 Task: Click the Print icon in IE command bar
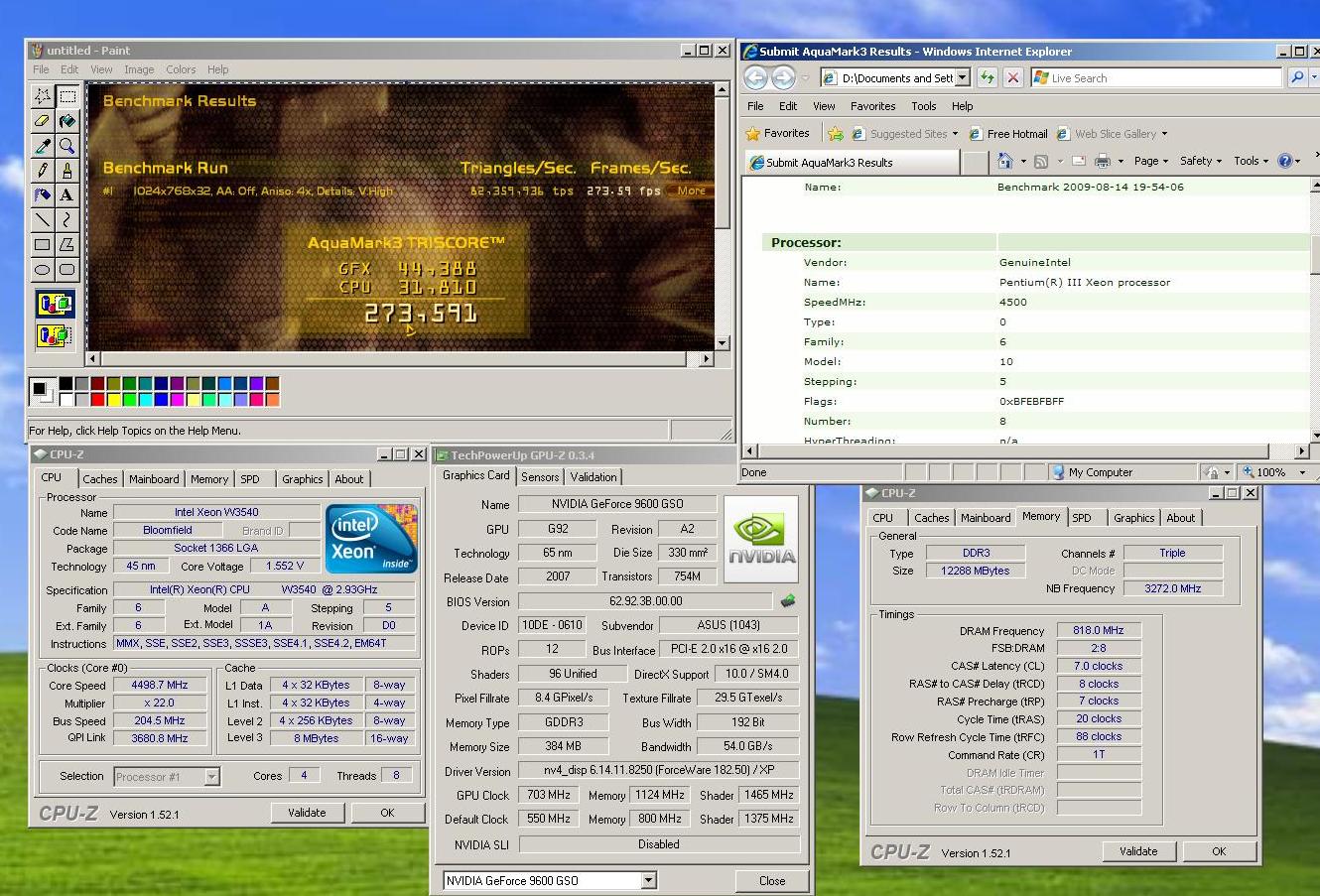coord(1103,161)
